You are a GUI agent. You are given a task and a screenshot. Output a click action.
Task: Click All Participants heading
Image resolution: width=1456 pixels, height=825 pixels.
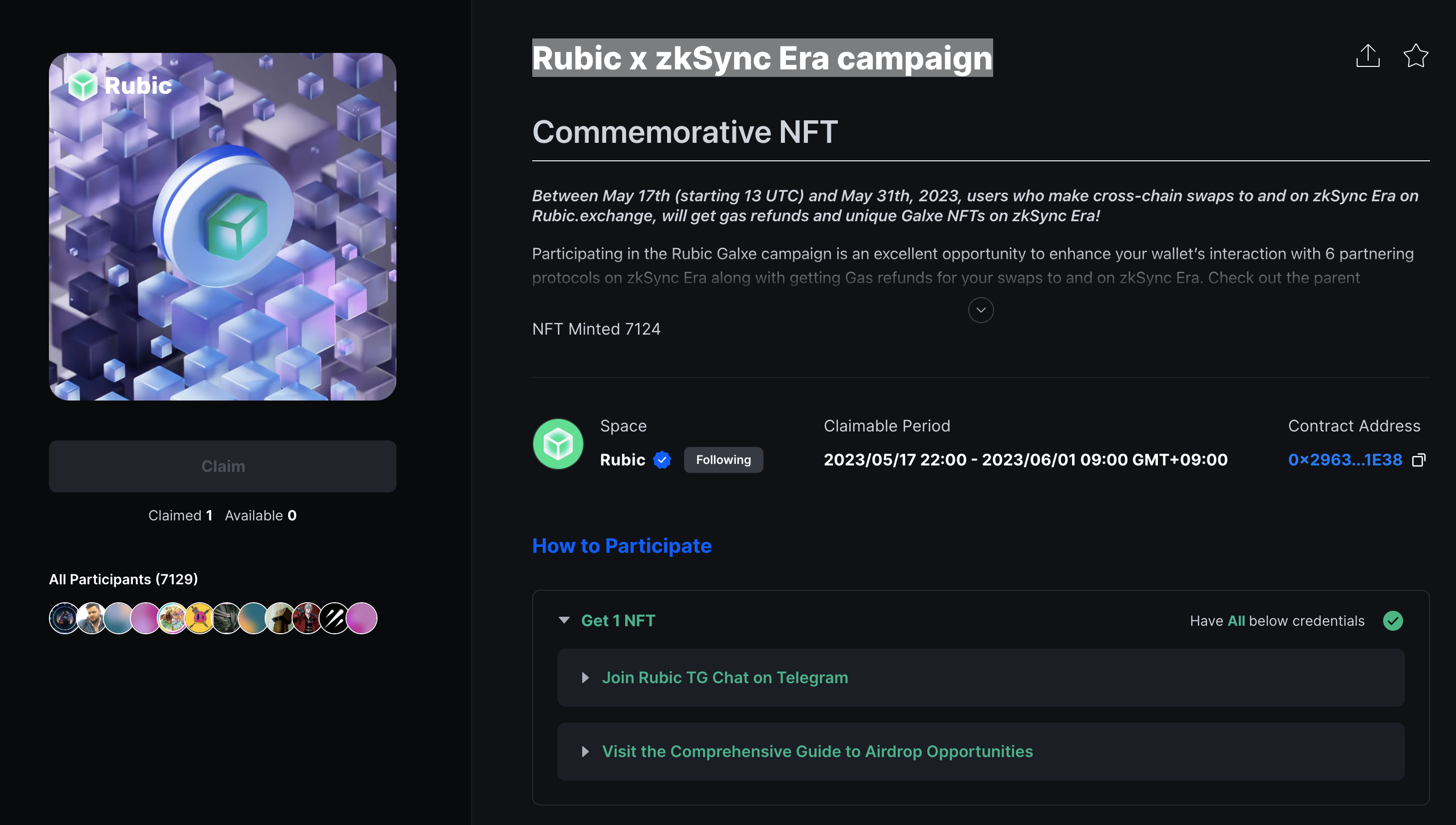[x=123, y=579]
